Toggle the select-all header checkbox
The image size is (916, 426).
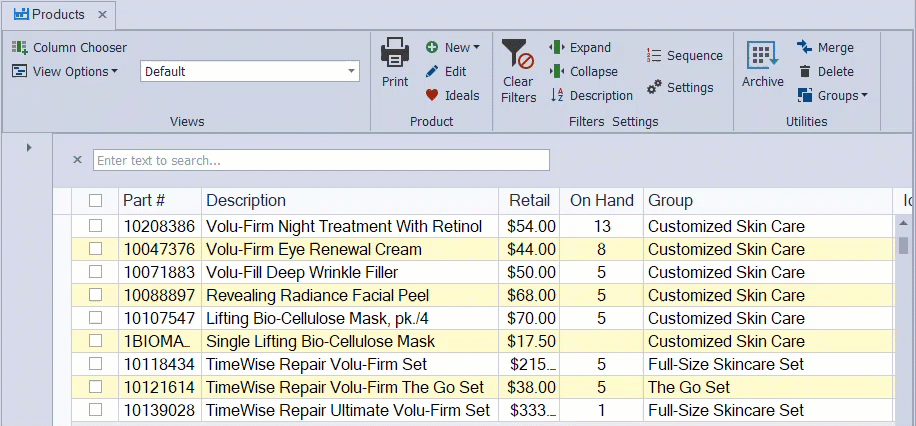pyautogui.click(x=95, y=200)
